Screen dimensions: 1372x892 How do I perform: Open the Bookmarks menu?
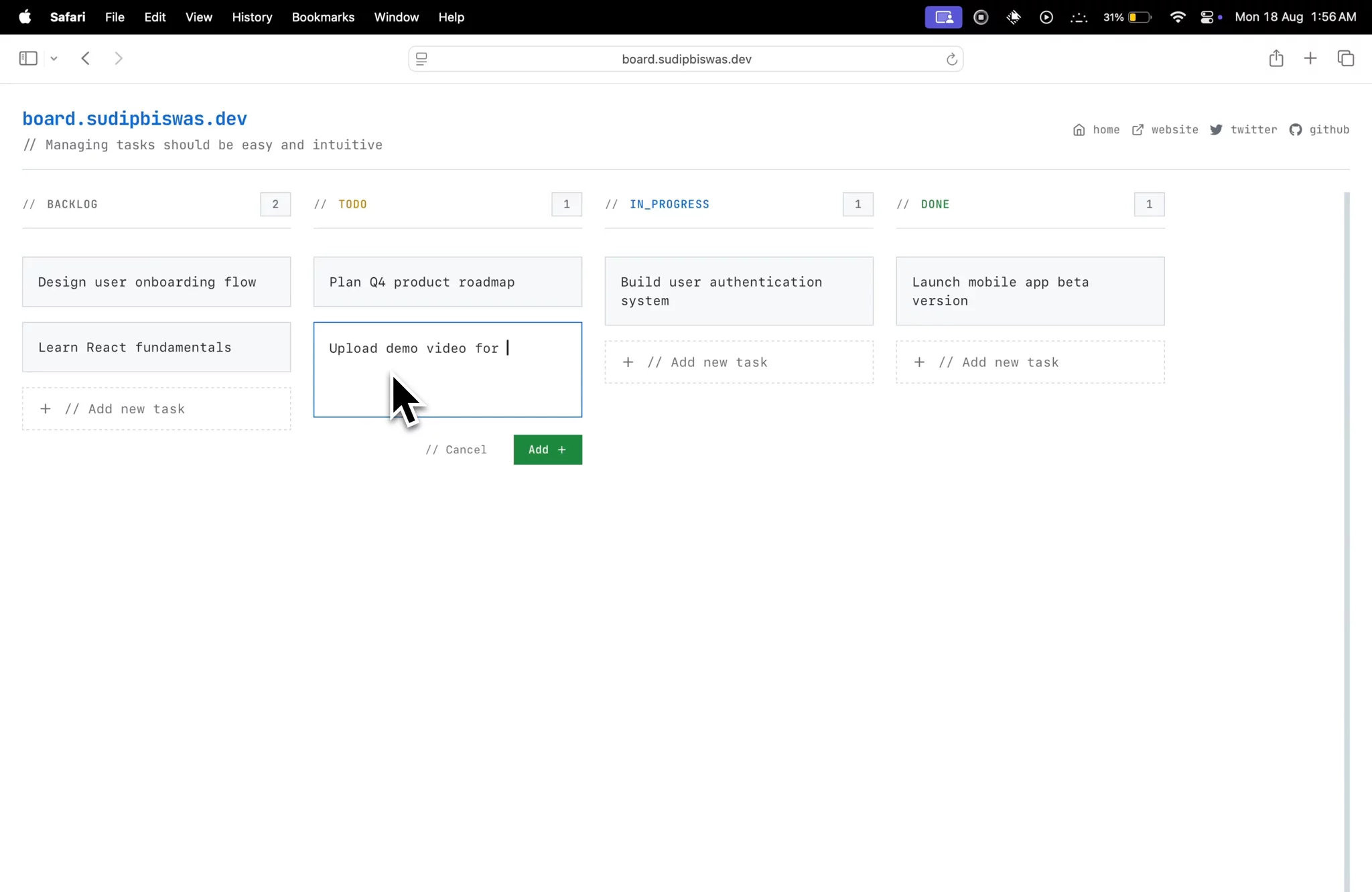pyautogui.click(x=323, y=17)
